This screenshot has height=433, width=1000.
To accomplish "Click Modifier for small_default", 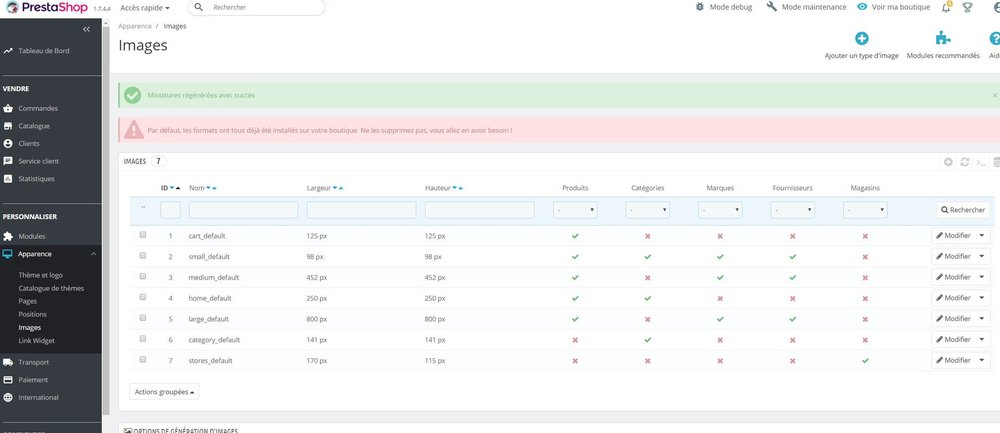I will 953,256.
